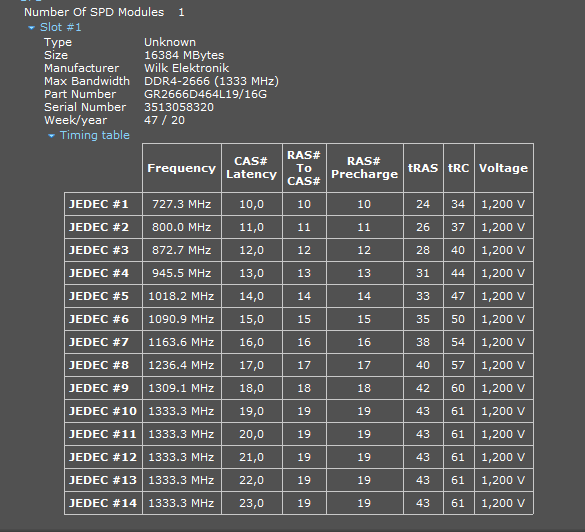Viewport: 585px width, 532px height.
Task: Click the CAS latency 19,0 cell
Action: coord(251,411)
